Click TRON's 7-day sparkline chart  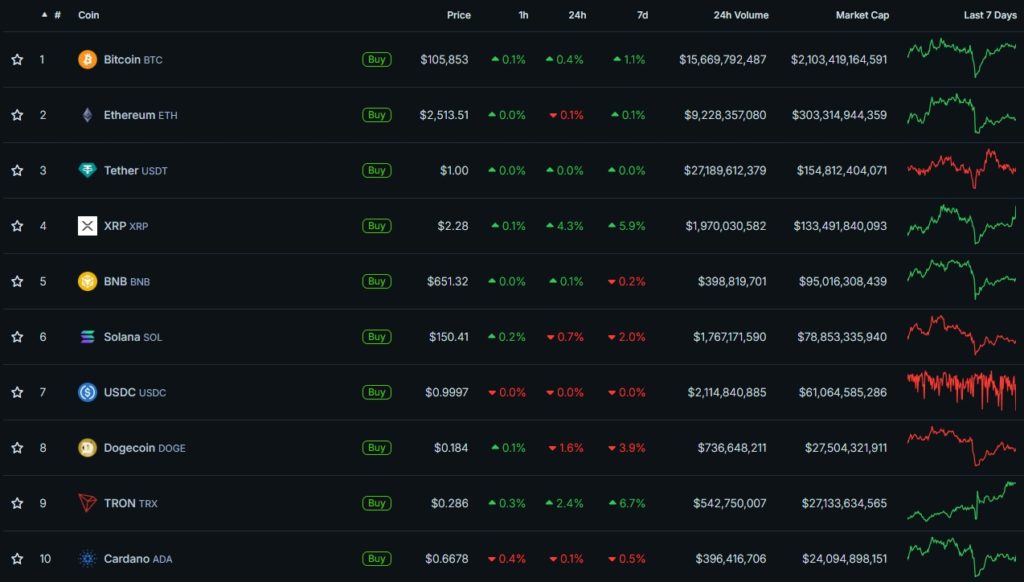click(x=960, y=503)
